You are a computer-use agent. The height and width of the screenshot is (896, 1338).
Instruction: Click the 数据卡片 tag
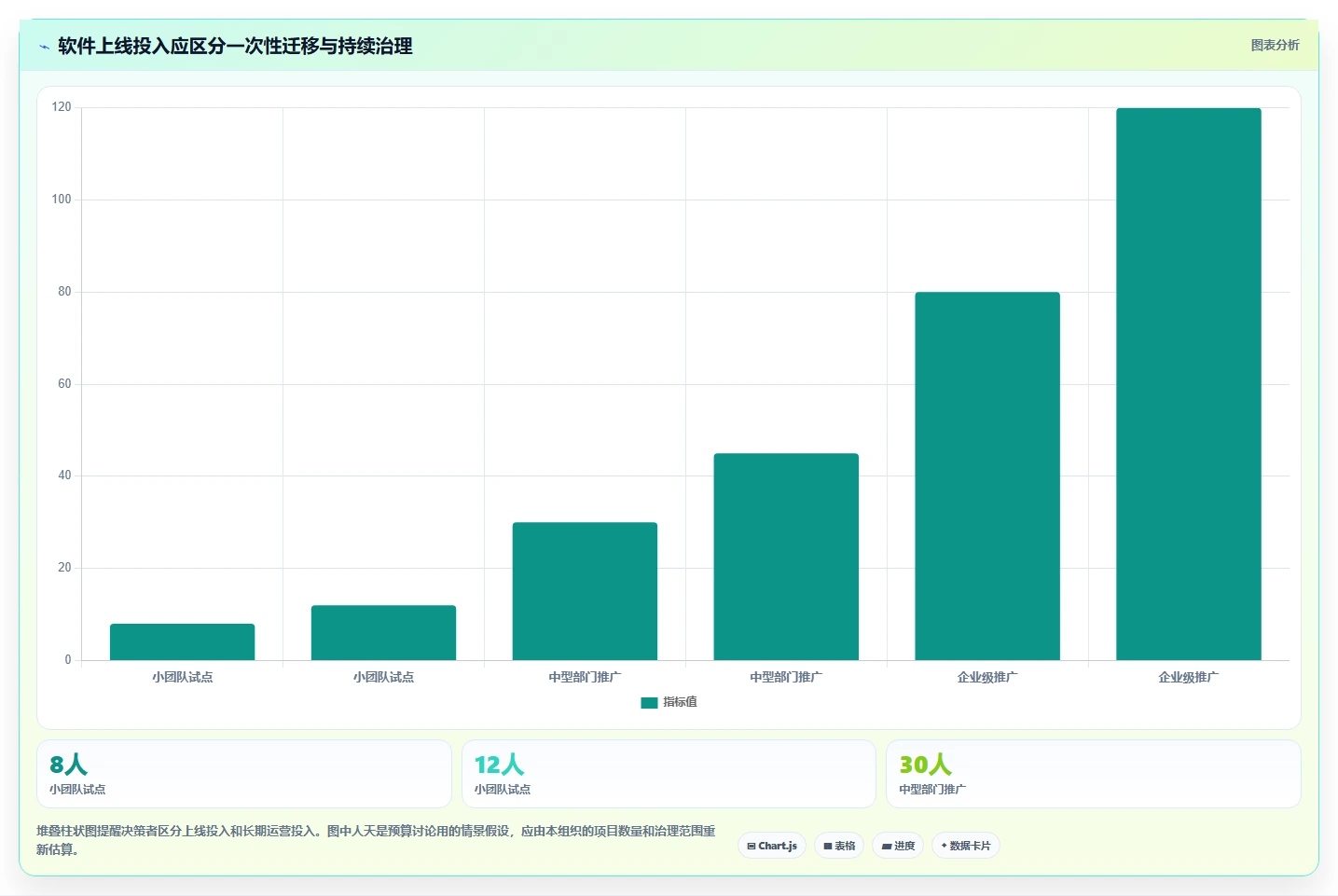966,846
